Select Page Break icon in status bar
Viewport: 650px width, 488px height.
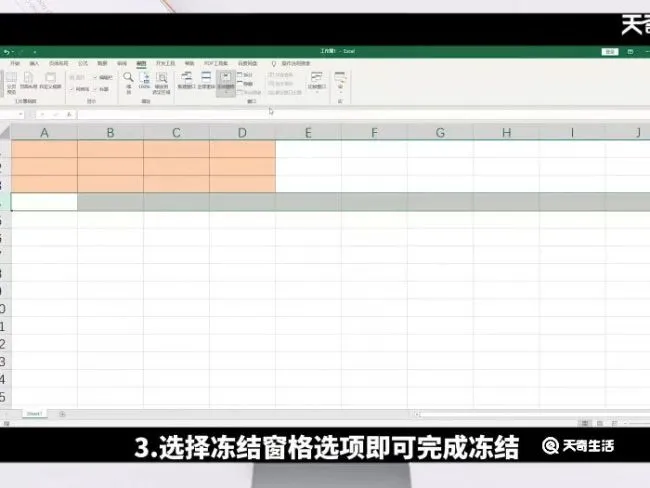coord(614,423)
